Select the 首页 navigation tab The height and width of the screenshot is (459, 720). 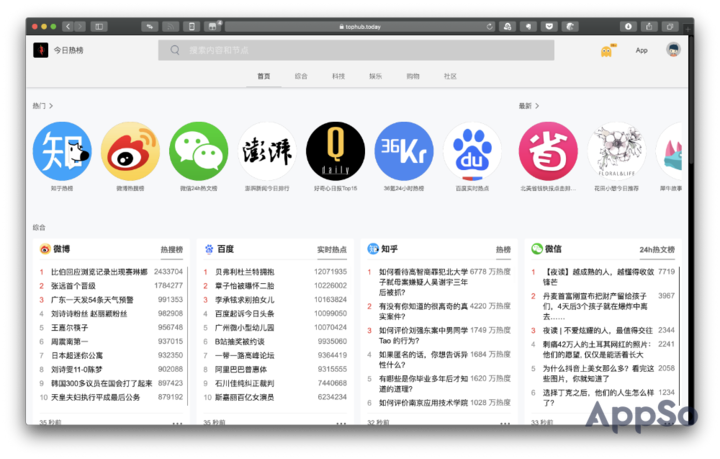point(264,76)
